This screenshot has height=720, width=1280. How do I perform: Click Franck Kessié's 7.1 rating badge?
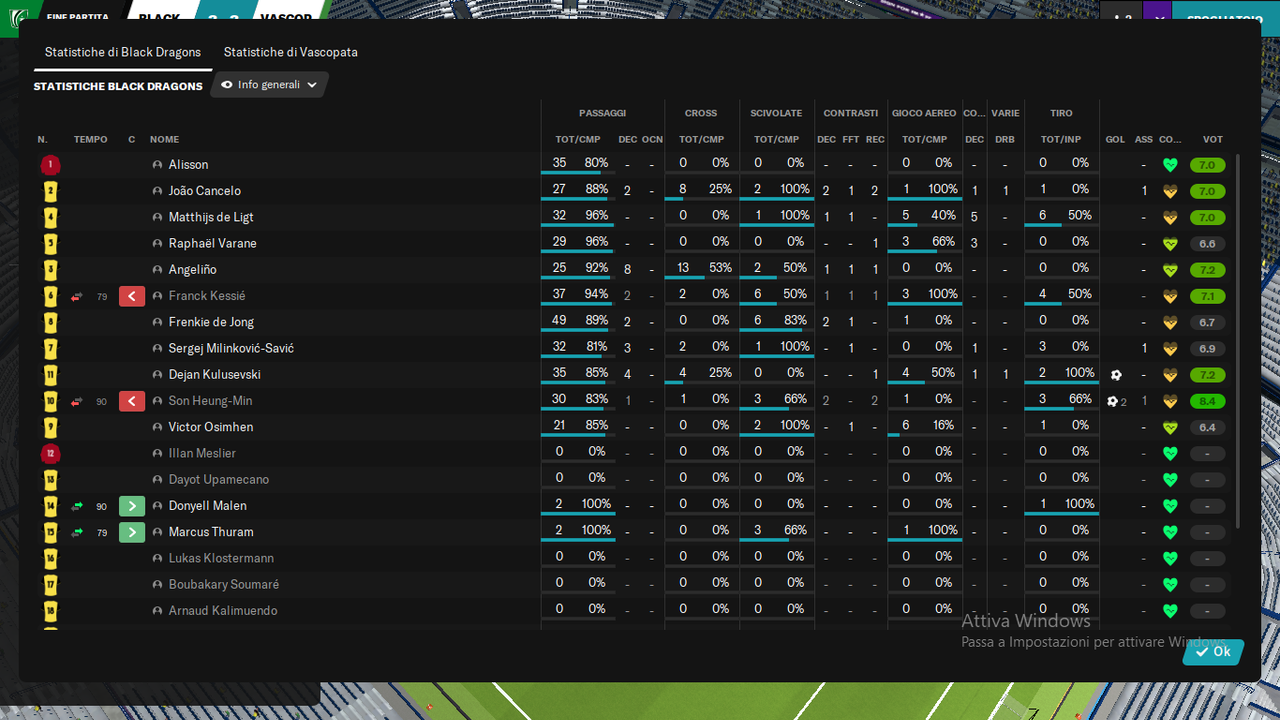1207,296
